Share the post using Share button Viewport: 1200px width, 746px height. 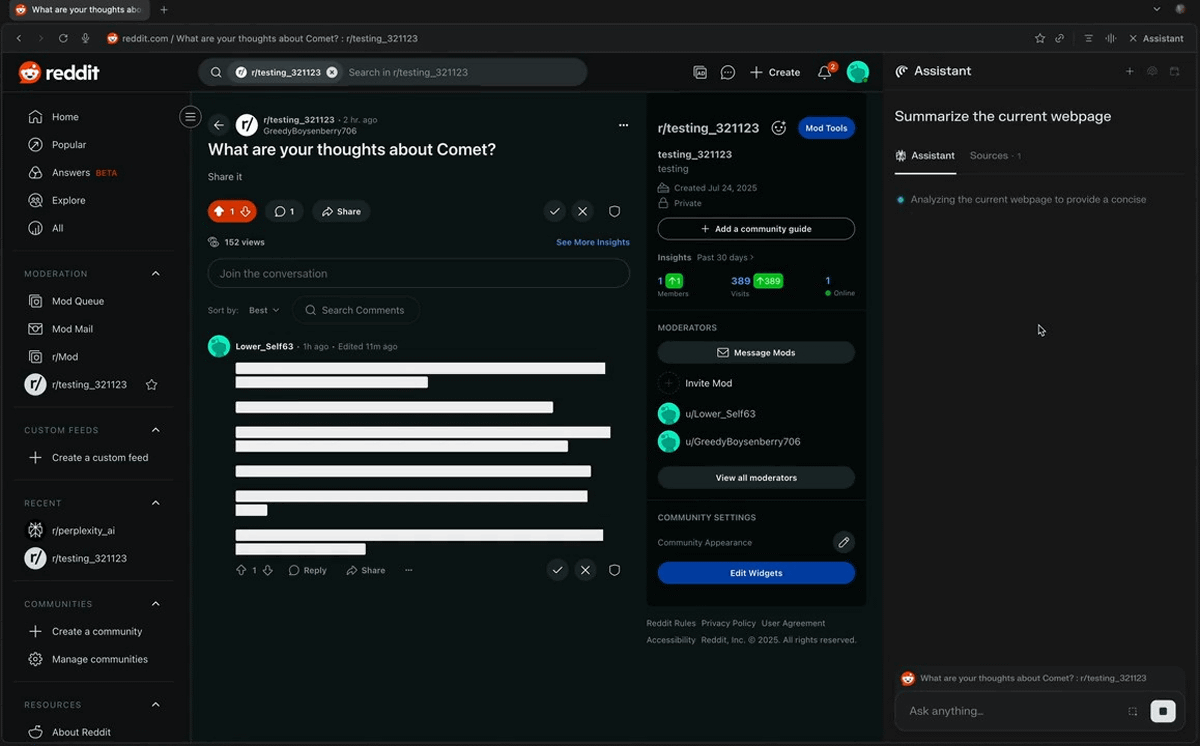(341, 212)
